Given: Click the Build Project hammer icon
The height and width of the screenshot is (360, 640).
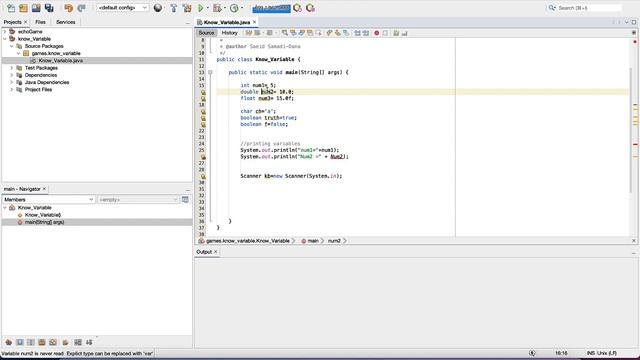Looking at the screenshot, I should tap(173, 8).
